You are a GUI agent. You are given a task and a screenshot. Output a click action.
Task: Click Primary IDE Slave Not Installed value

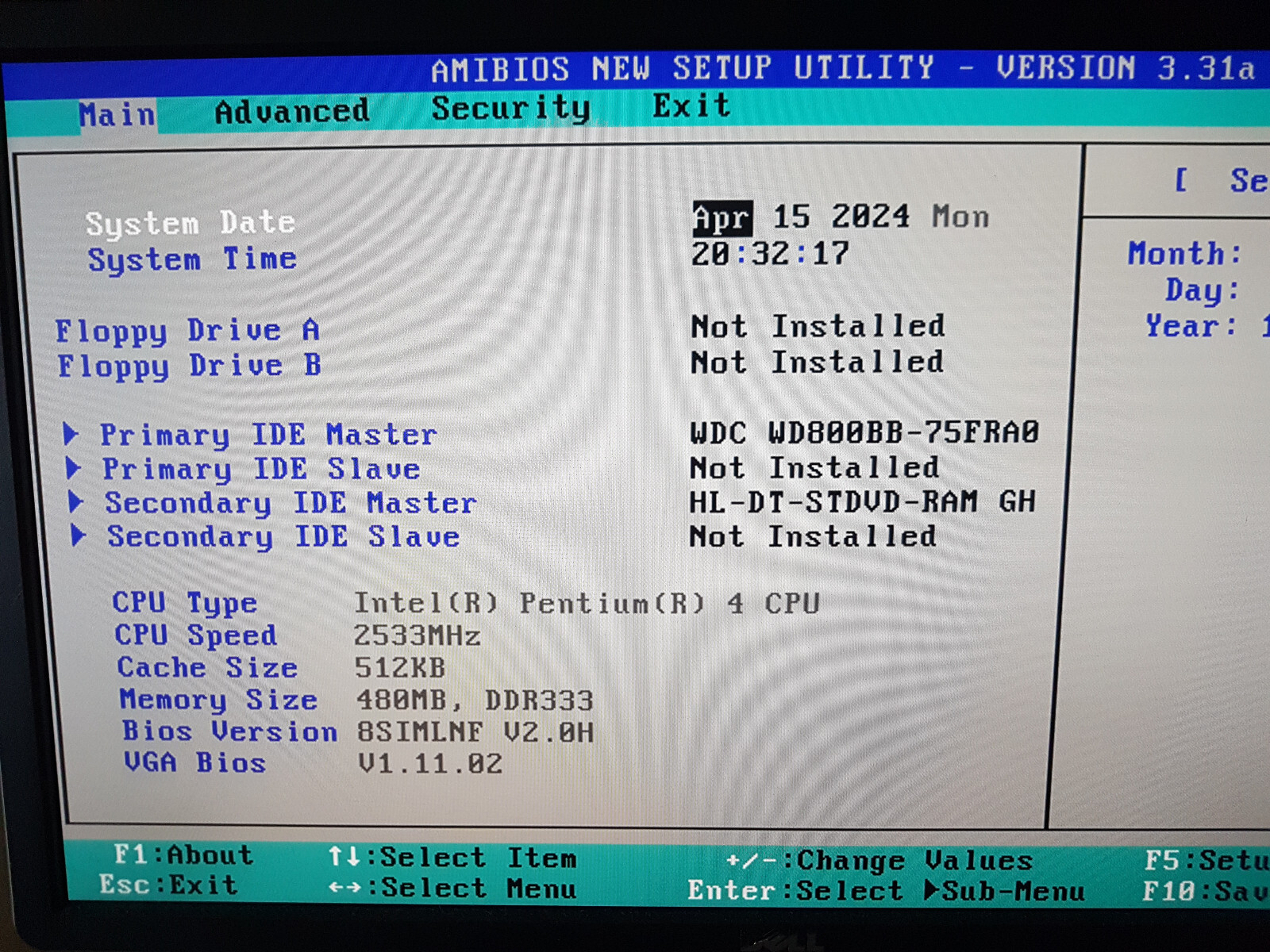click(x=814, y=467)
